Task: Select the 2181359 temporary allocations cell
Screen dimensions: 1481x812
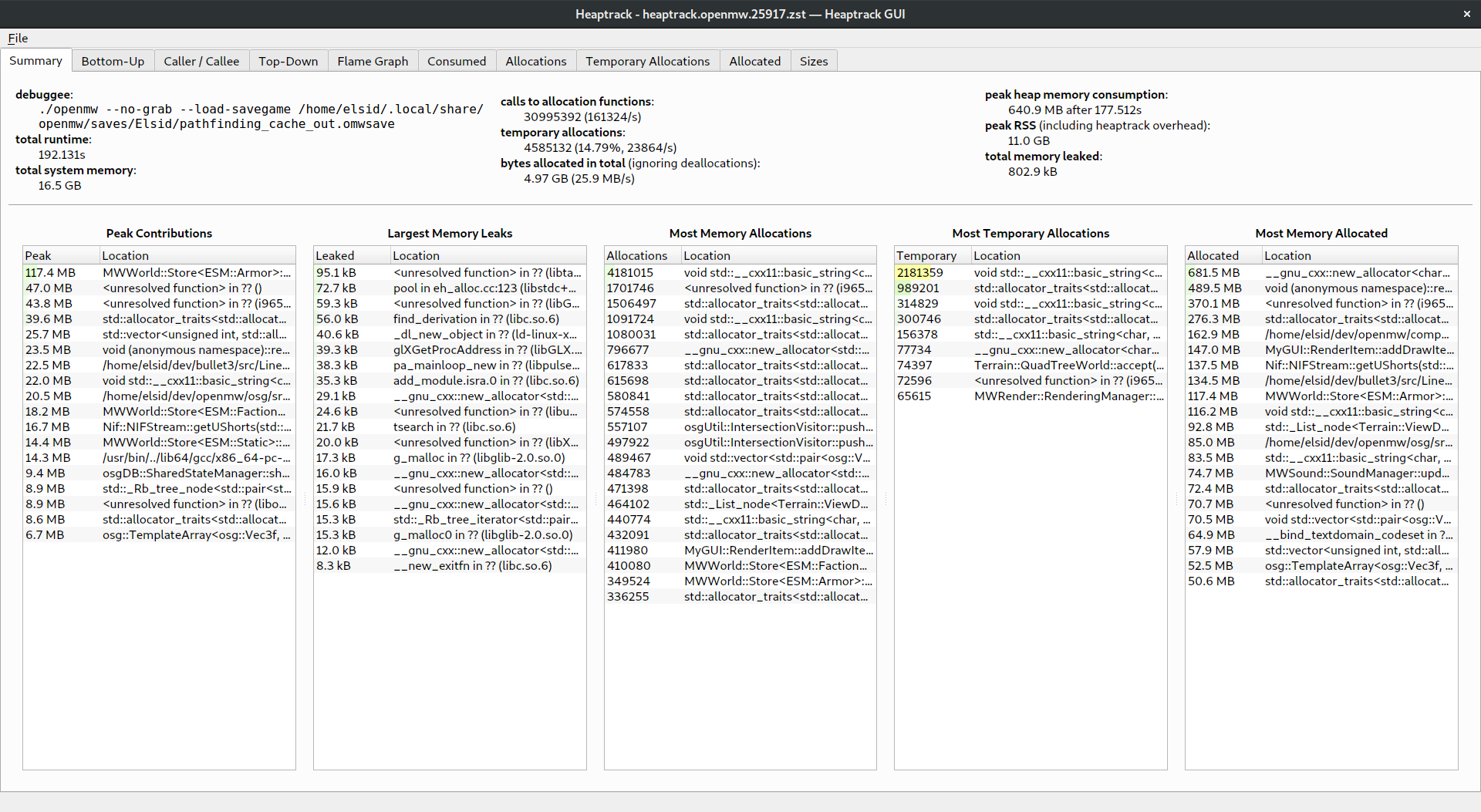Action: point(933,272)
